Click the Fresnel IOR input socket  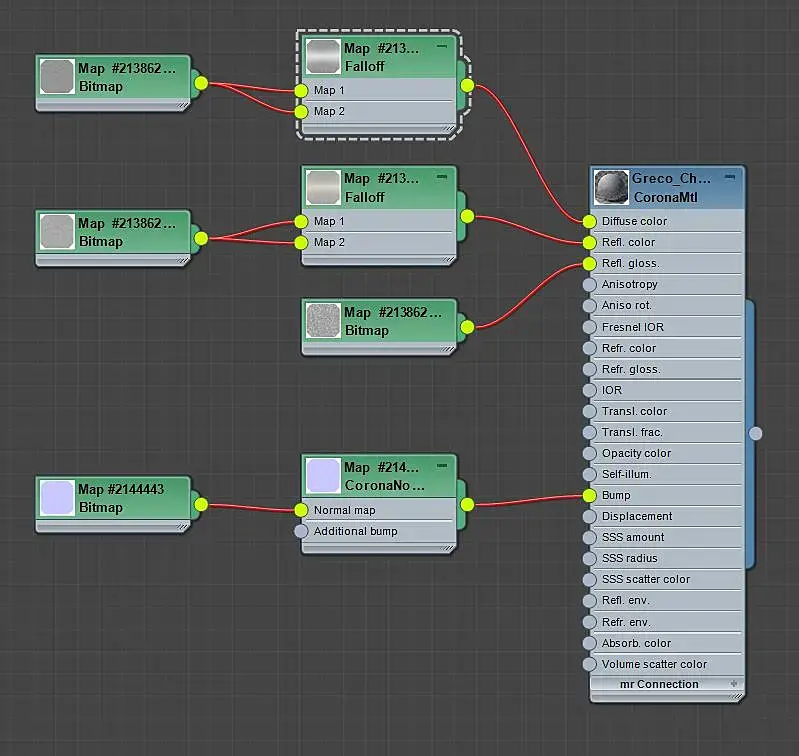(x=590, y=327)
